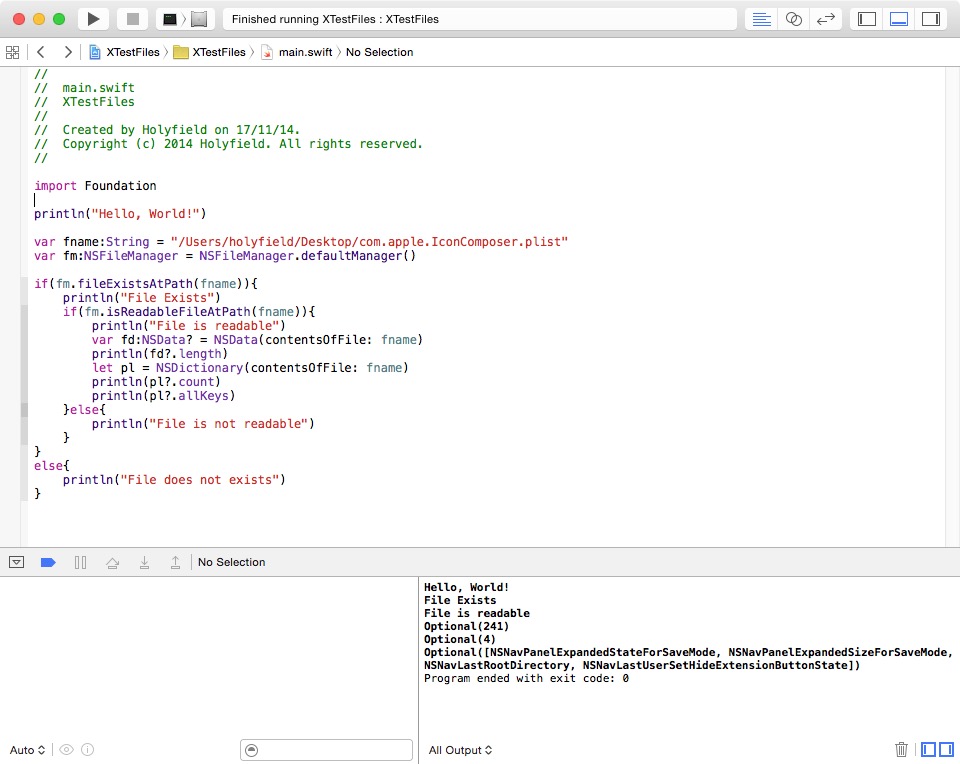
Task: Go back in editor history
Action: (x=41, y=52)
